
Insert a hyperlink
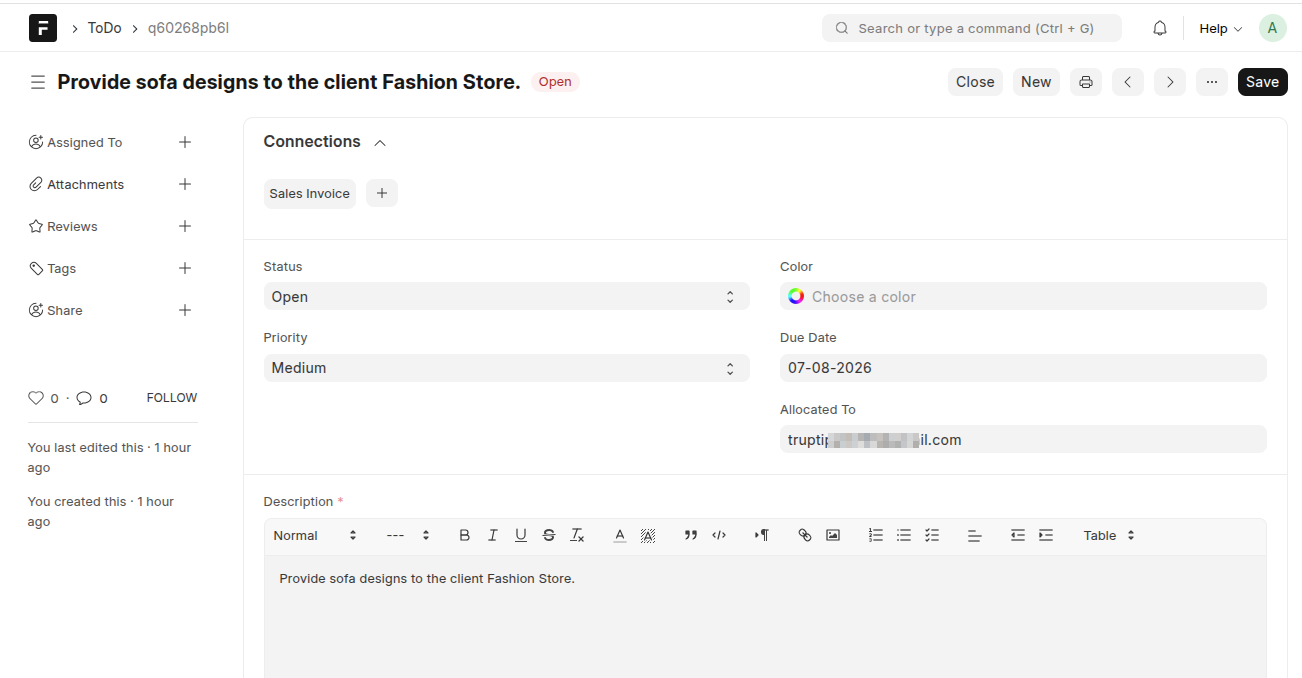805,536
